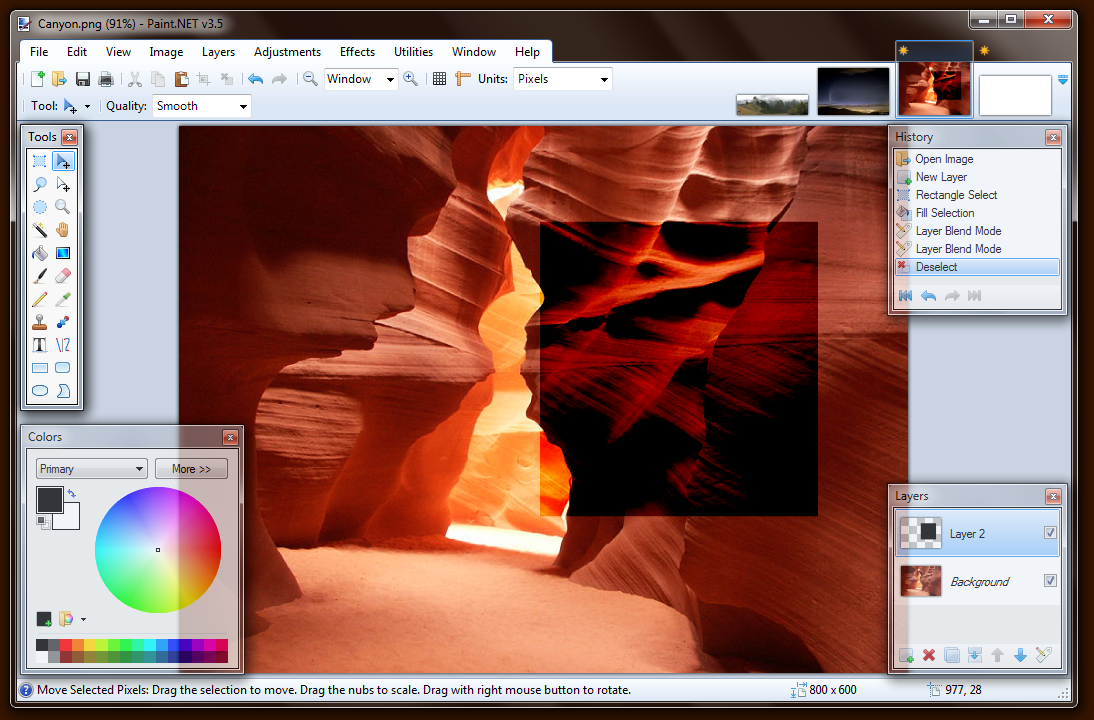Select the Clone Stamp tool

40,322
